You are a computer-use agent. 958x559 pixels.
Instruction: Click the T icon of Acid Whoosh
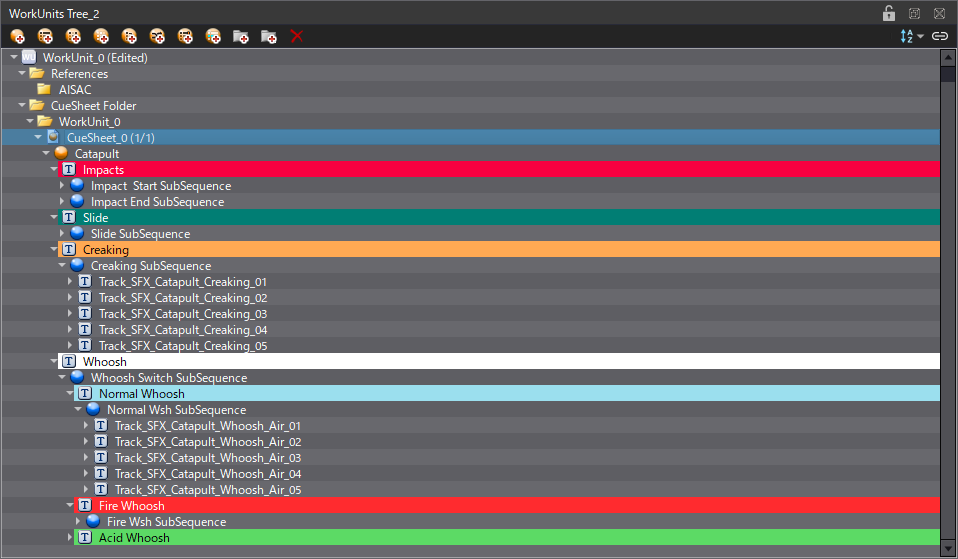tap(85, 537)
